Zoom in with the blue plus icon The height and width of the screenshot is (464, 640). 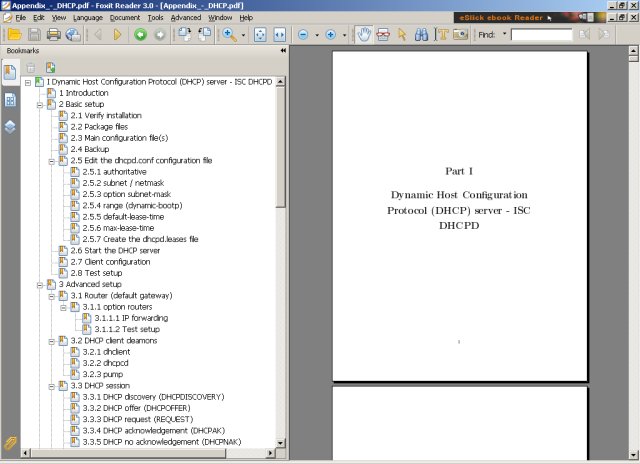[x=331, y=35]
